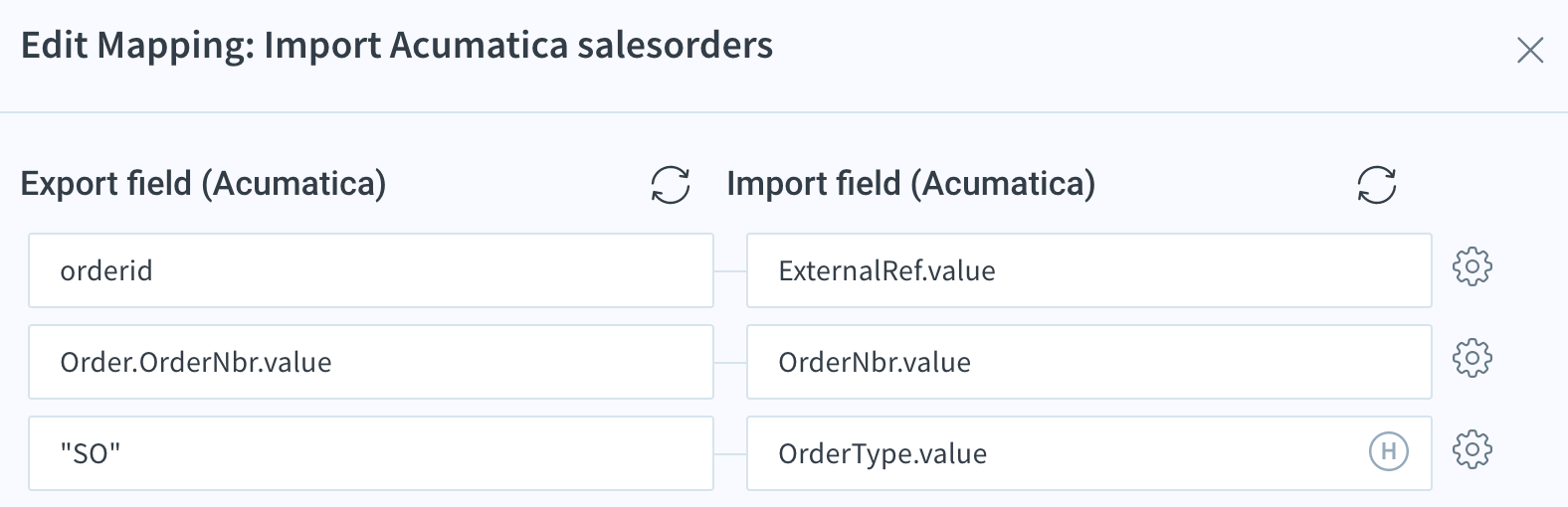The width and height of the screenshot is (1568, 507).
Task: Open settings gear for OrderType.value mapping
Action: pos(1472,449)
